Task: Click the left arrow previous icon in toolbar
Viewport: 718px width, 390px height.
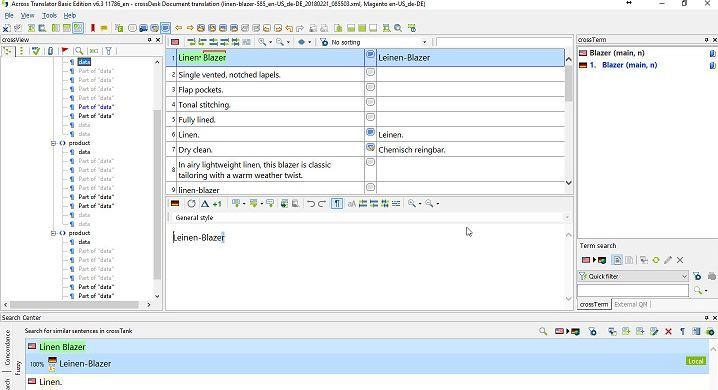Action: click(x=179, y=28)
